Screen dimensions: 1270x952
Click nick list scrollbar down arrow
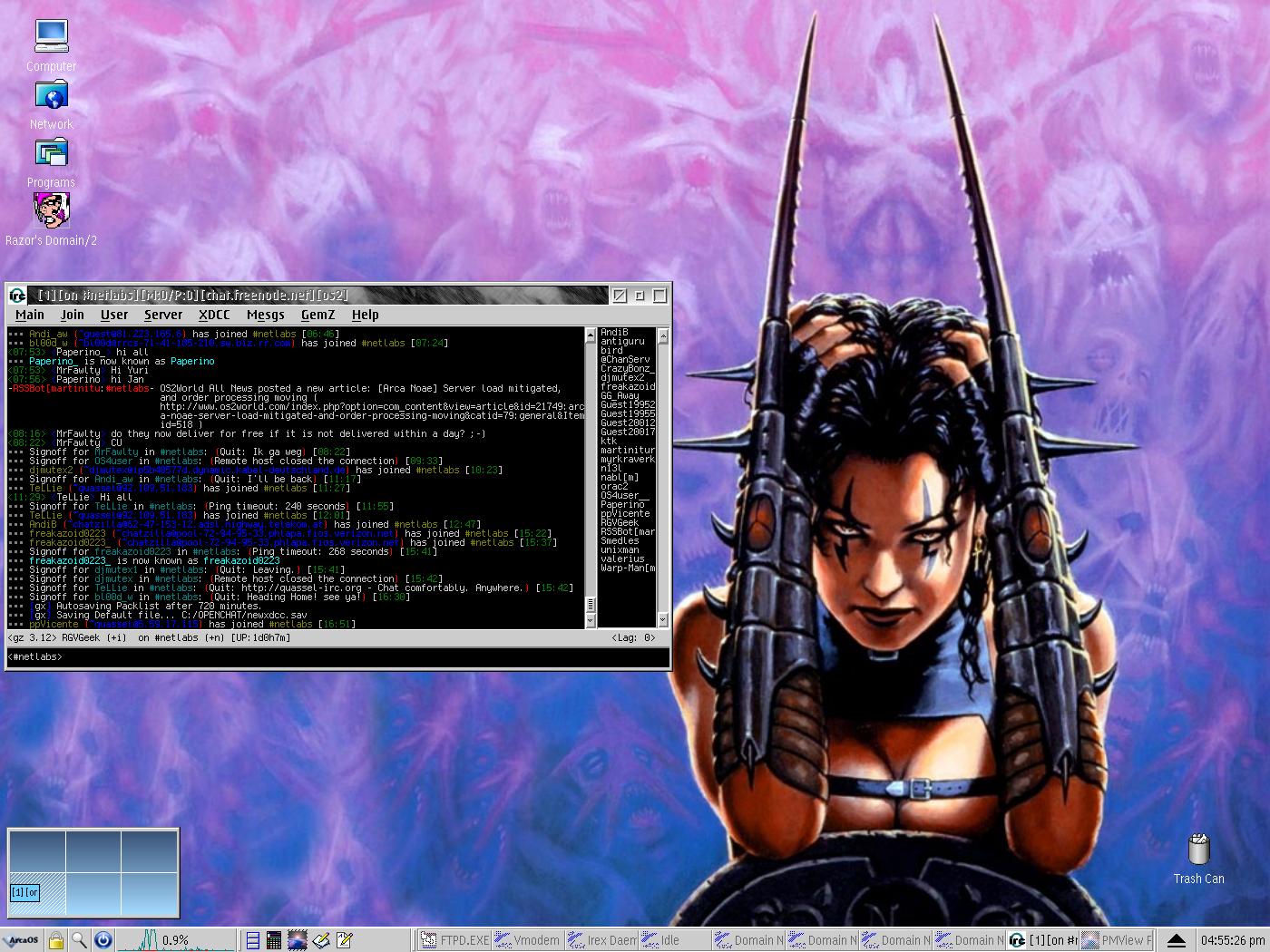coord(662,620)
